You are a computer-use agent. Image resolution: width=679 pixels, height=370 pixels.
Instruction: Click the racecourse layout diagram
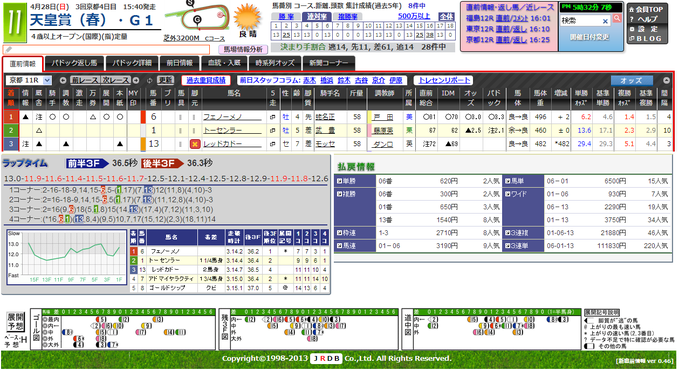coord(197,17)
